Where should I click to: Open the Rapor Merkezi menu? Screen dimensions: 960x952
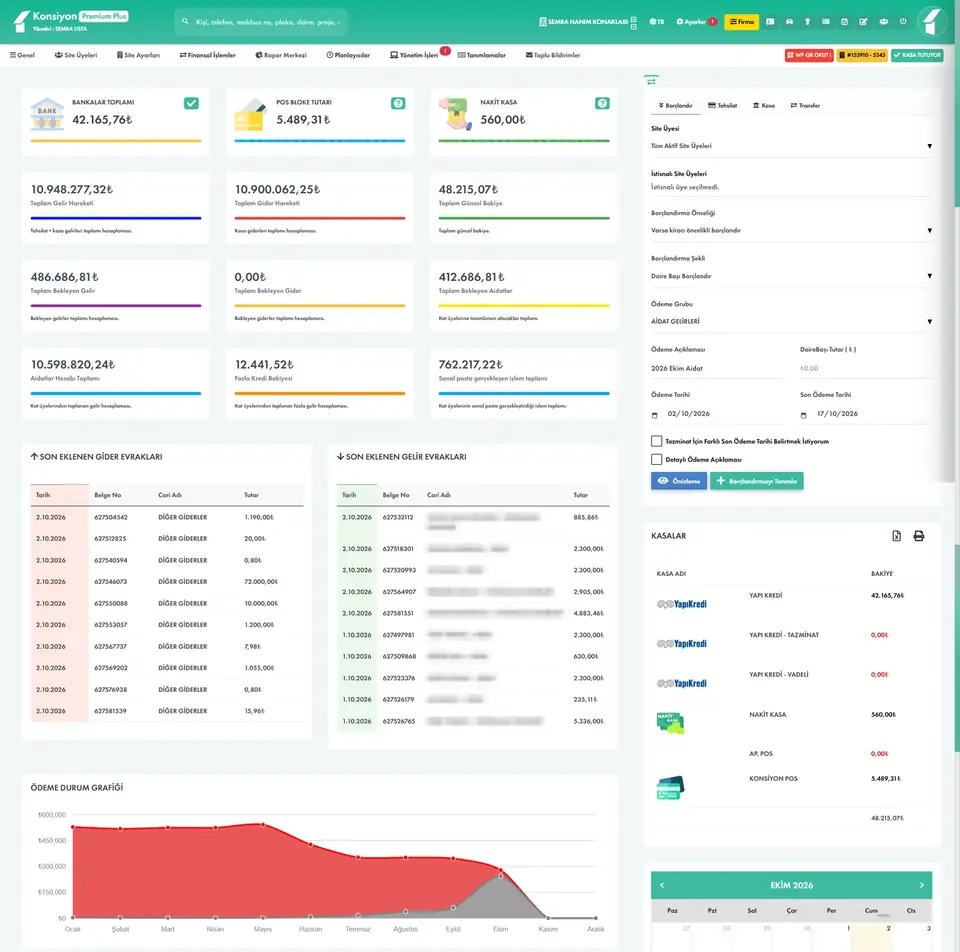(x=281, y=55)
